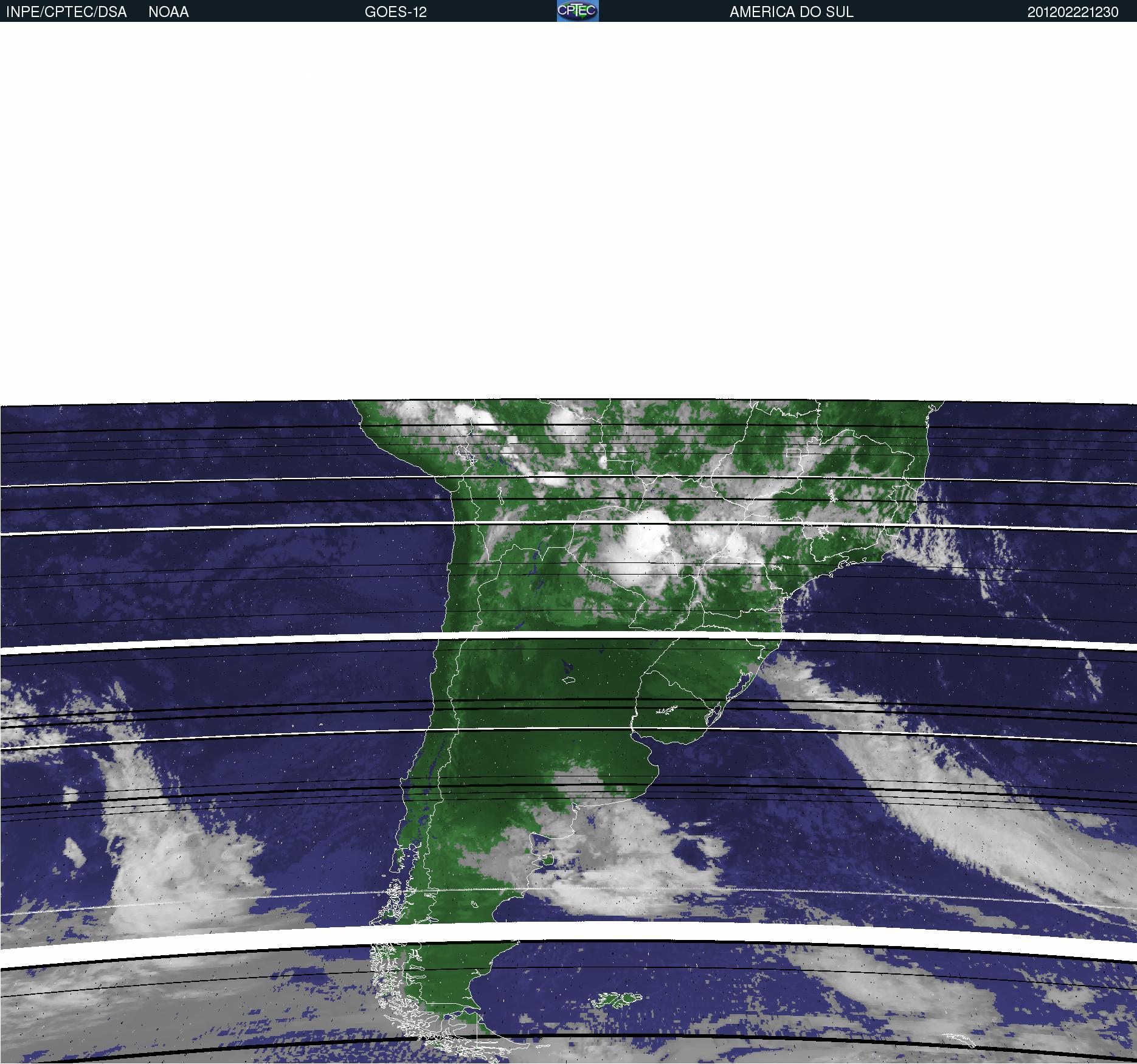Click the CPTEC logo in header

click(x=578, y=11)
